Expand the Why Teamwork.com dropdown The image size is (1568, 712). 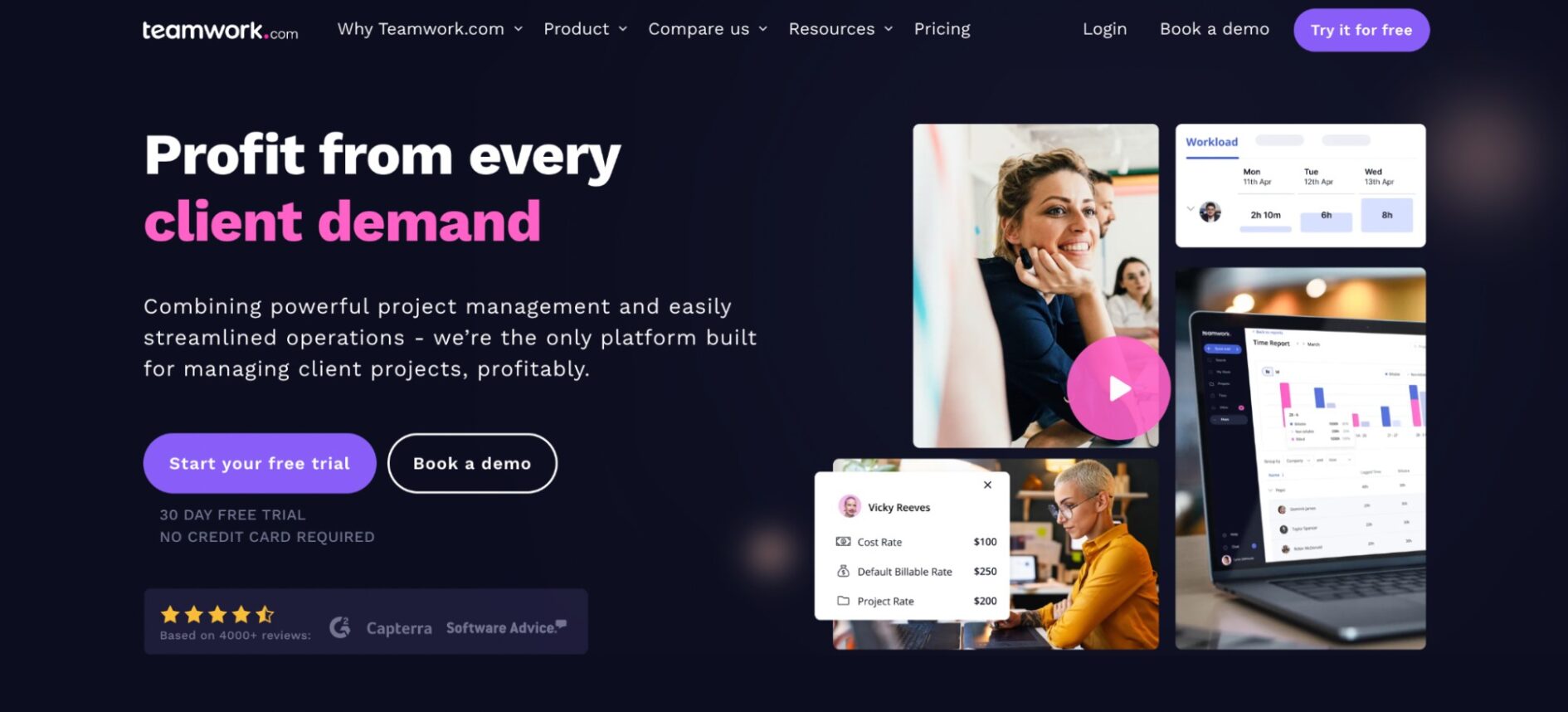430,29
